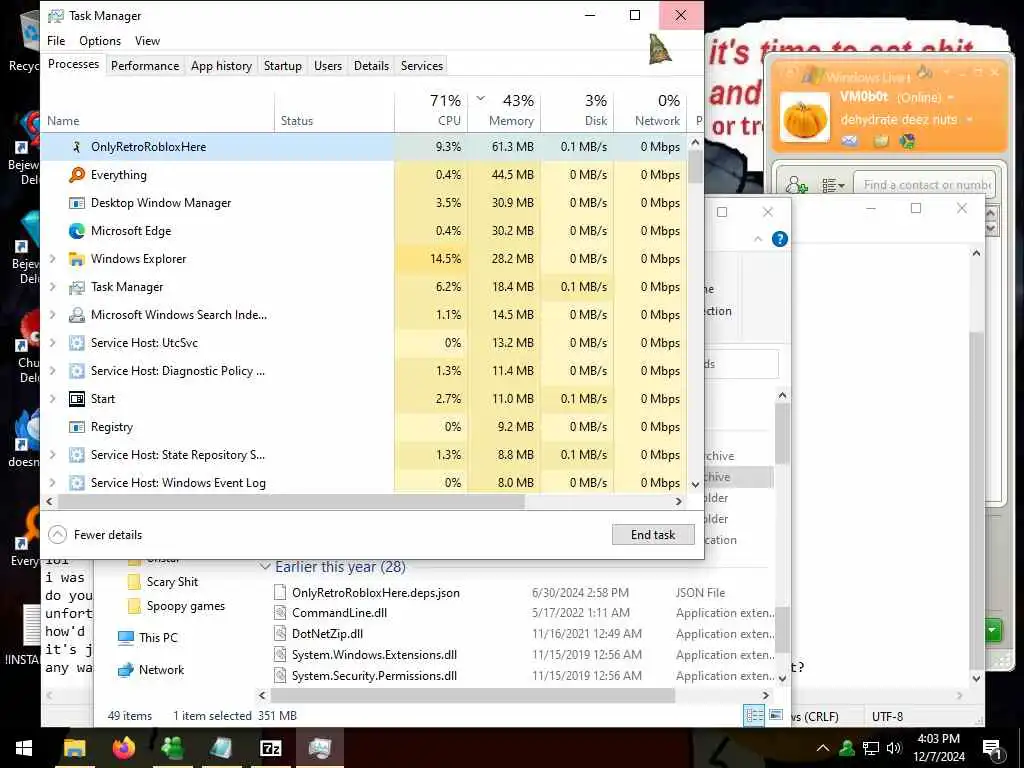
Task: Click the pumpkin avatar in Messenger
Action: pos(805,118)
